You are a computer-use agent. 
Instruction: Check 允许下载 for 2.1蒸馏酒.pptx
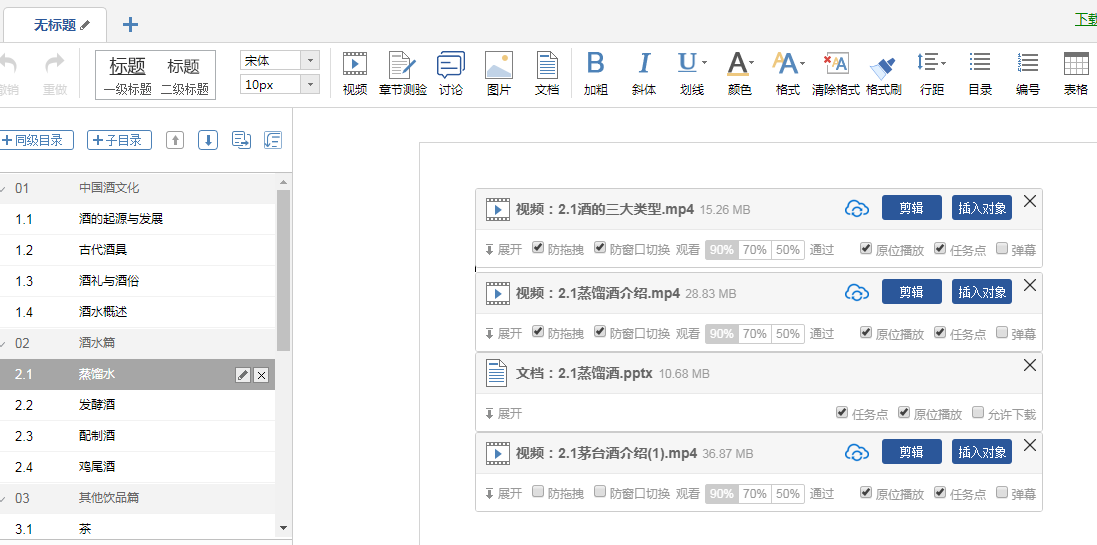click(x=978, y=413)
